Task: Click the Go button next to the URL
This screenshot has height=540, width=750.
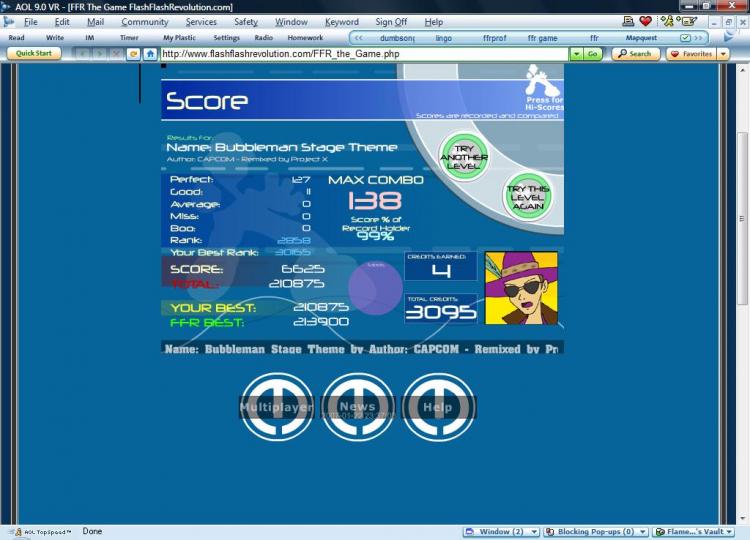Action: pos(593,54)
